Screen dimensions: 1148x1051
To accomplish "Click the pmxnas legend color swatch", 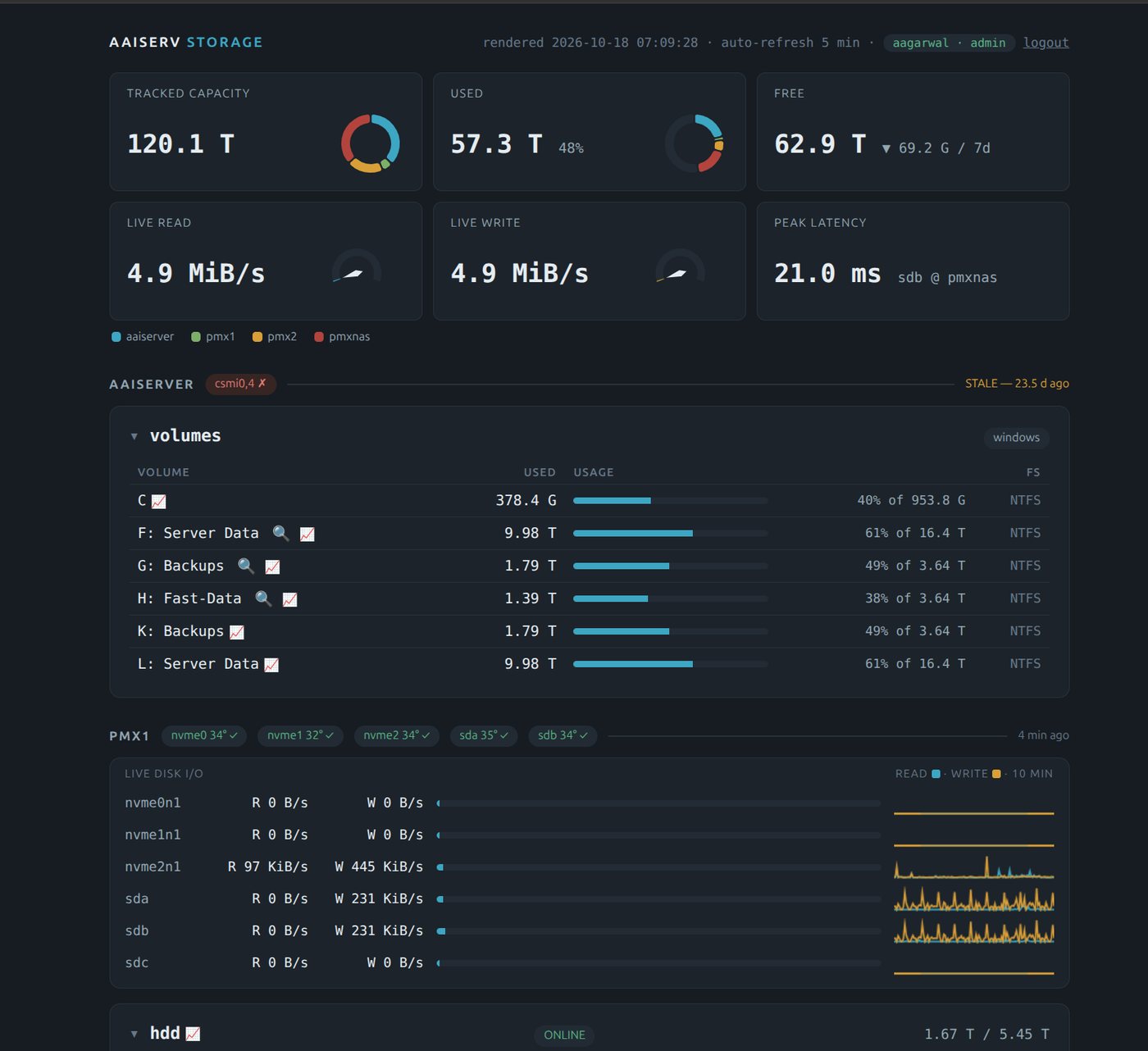I will coord(319,337).
